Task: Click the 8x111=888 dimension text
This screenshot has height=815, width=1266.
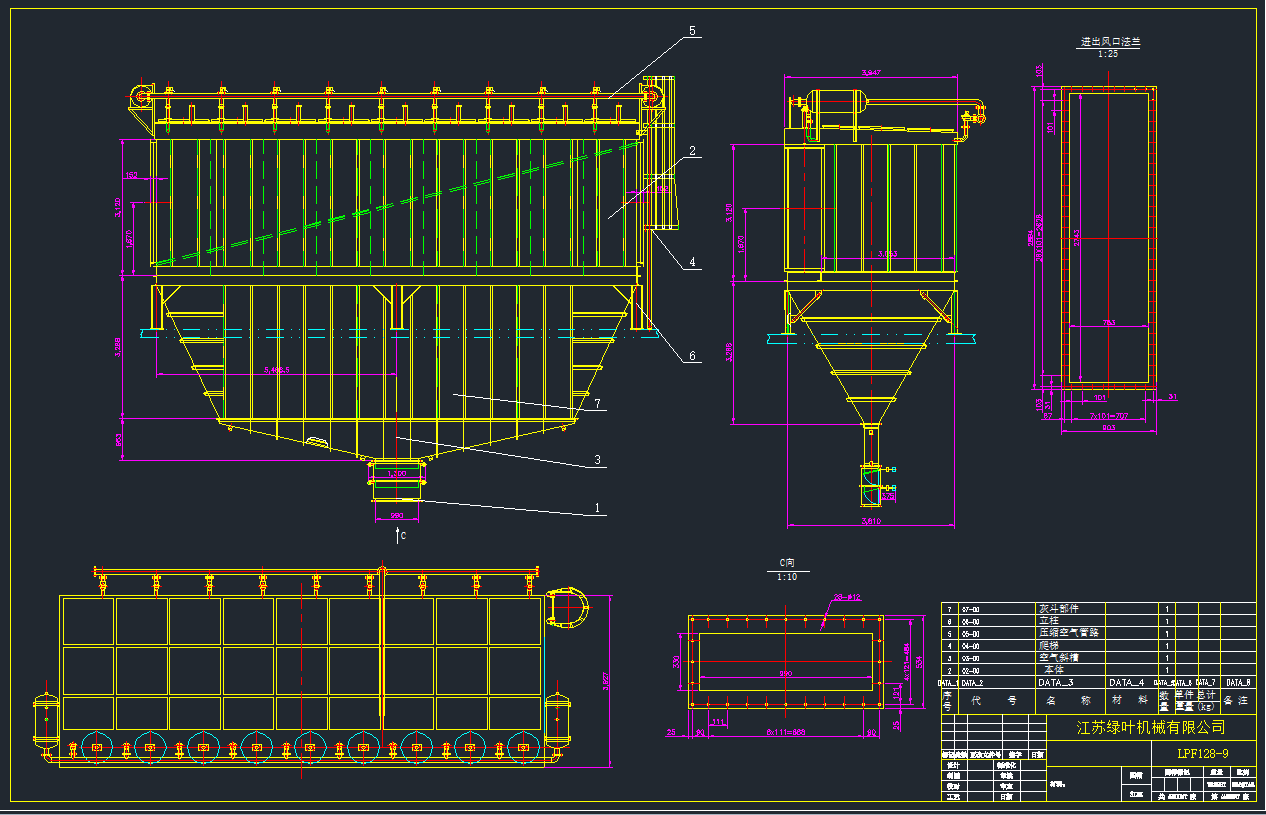Action: (x=784, y=732)
